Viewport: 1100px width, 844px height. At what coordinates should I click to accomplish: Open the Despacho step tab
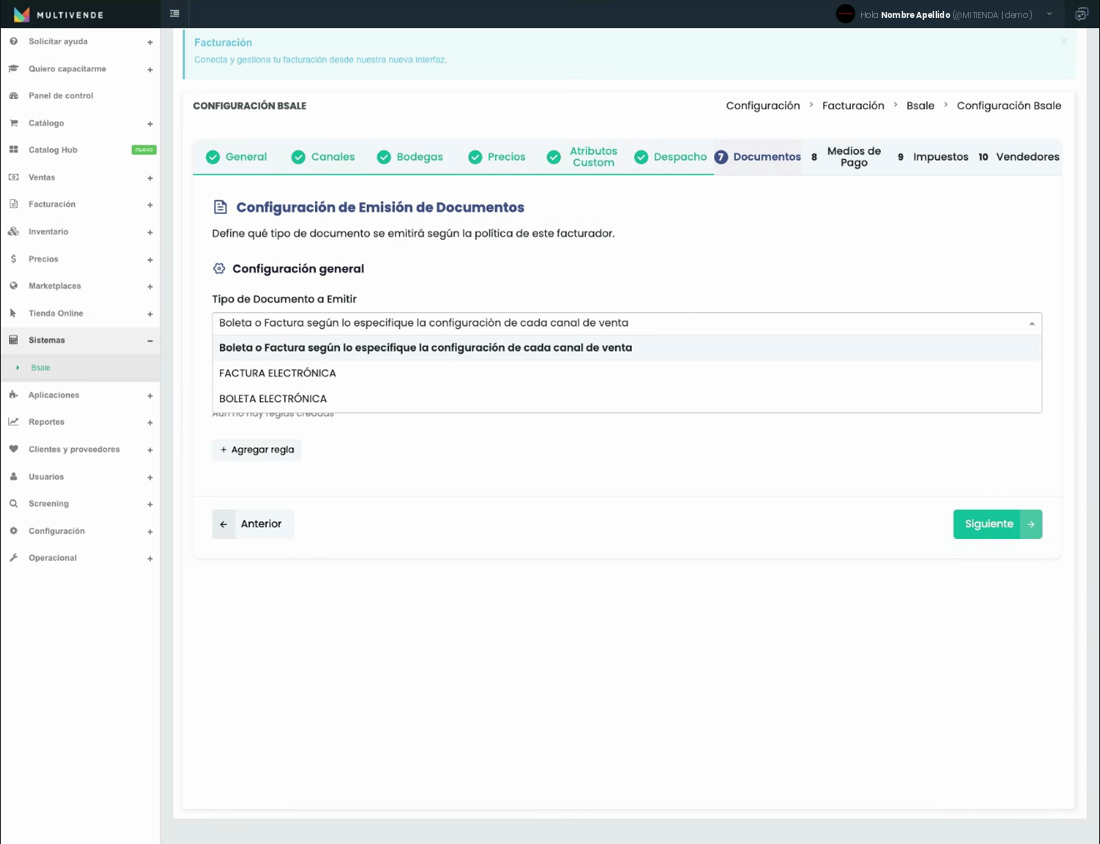tap(670, 156)
